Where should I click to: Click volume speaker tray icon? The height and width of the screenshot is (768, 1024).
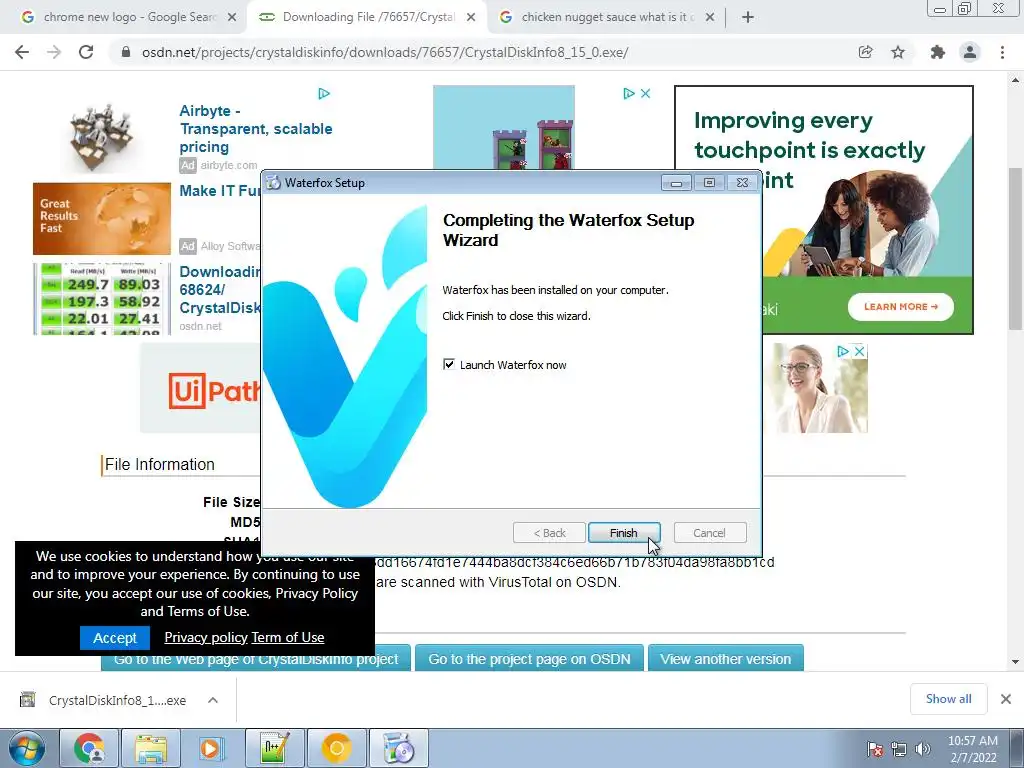(923, 750)
